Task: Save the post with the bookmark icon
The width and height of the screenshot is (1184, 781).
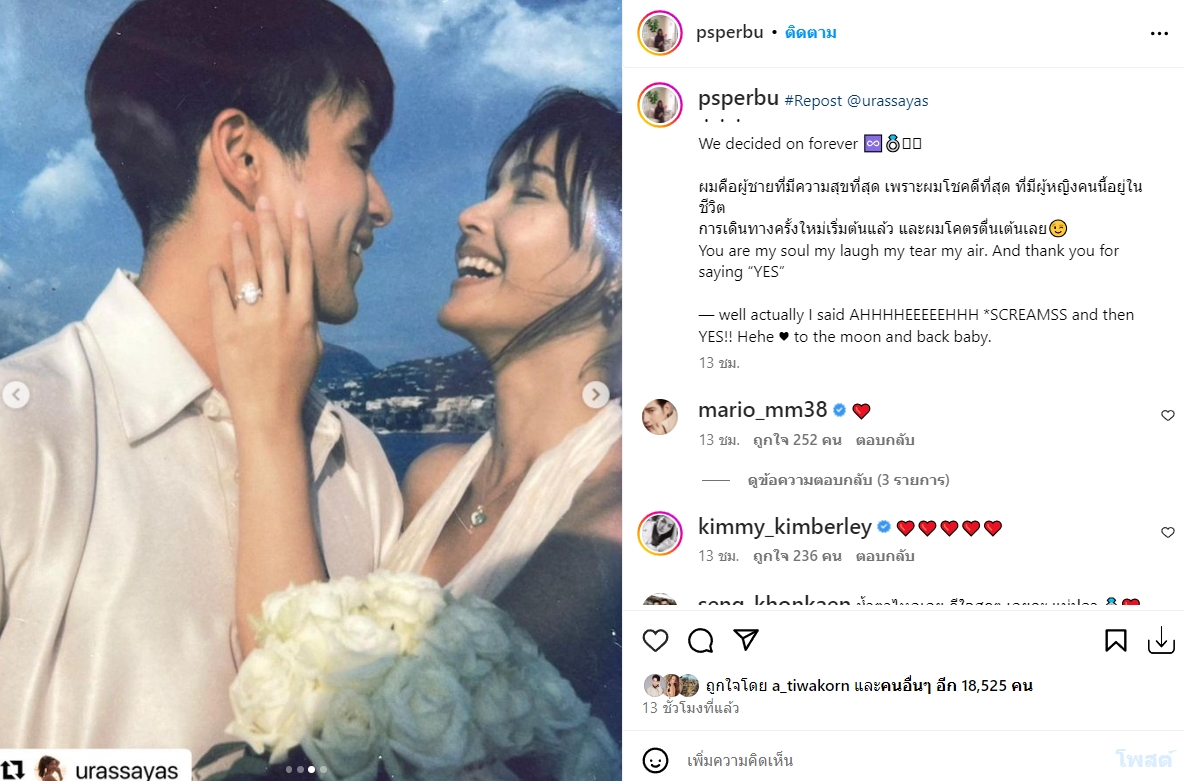Action: point(1115,641)
